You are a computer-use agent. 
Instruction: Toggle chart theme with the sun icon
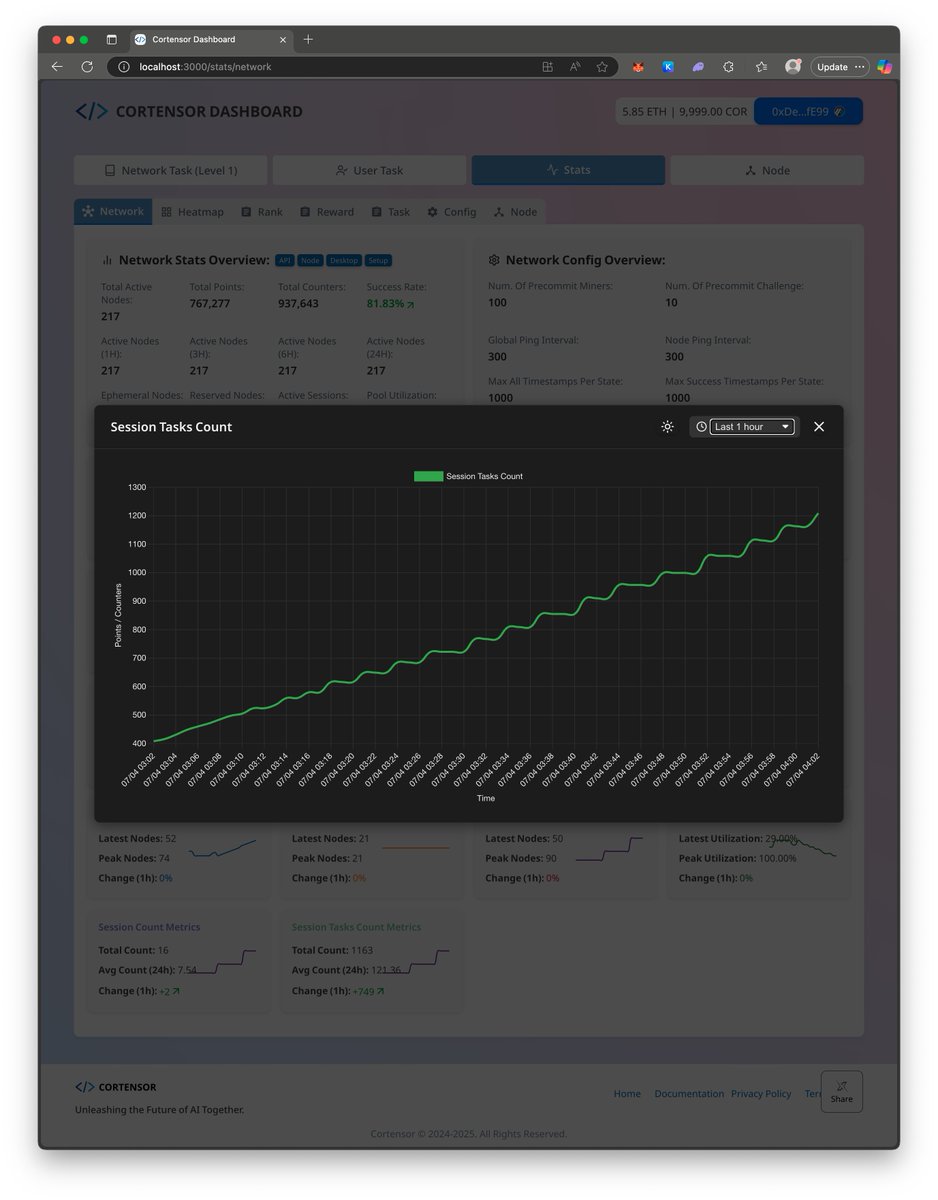667,427
